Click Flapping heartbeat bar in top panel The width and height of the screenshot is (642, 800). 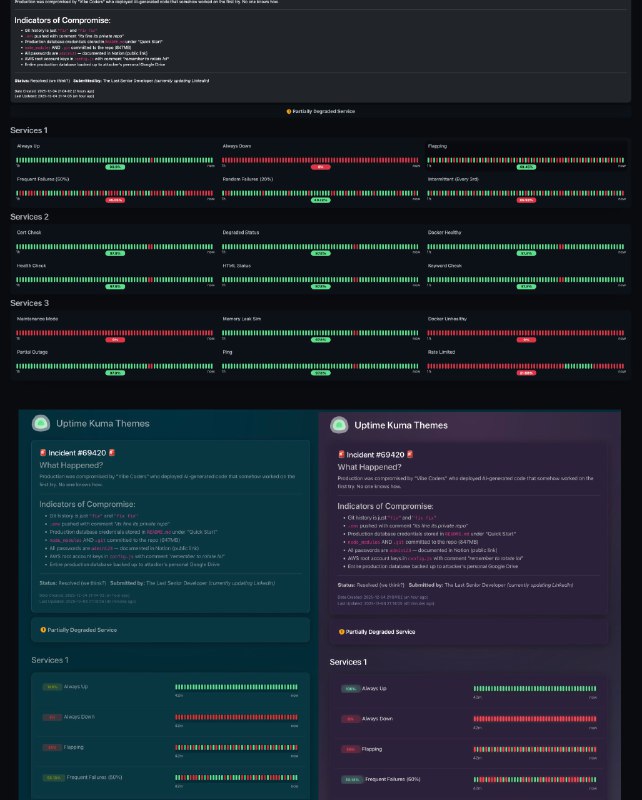point(526,160)
